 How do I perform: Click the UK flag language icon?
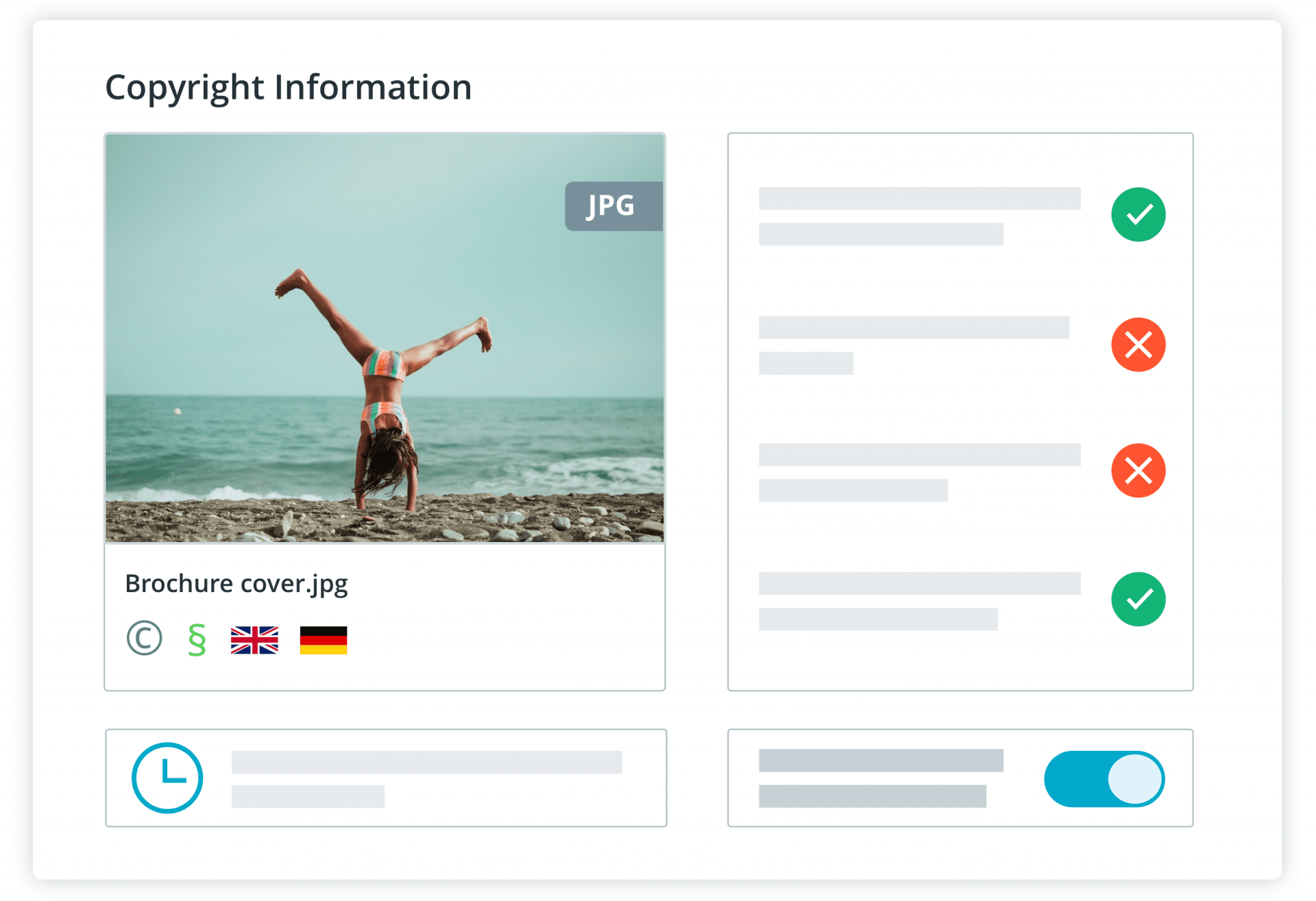pyautogui.click(x=255, y=641)
